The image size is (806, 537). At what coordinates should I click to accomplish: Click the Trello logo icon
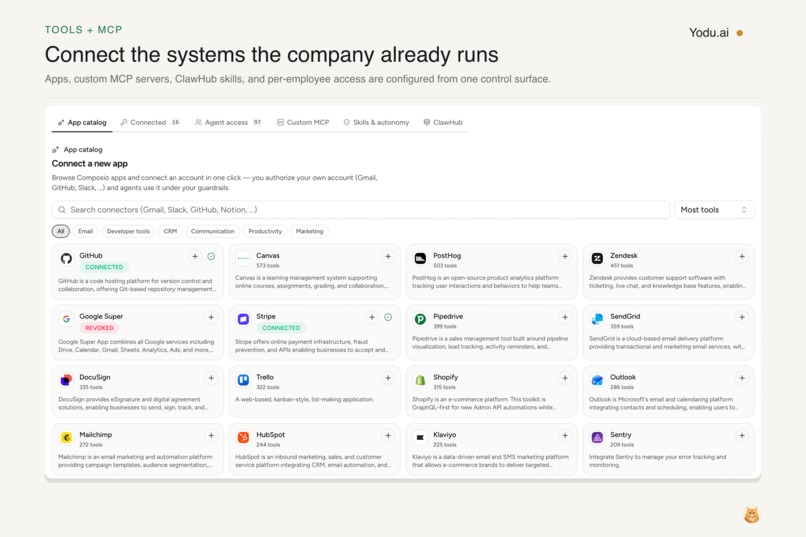coord(243,380)
